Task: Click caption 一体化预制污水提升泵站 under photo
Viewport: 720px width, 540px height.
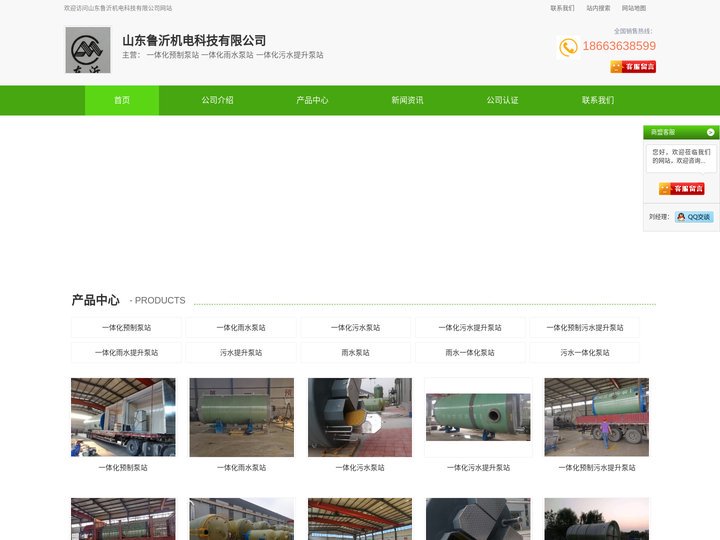Action: pos(597,467)
